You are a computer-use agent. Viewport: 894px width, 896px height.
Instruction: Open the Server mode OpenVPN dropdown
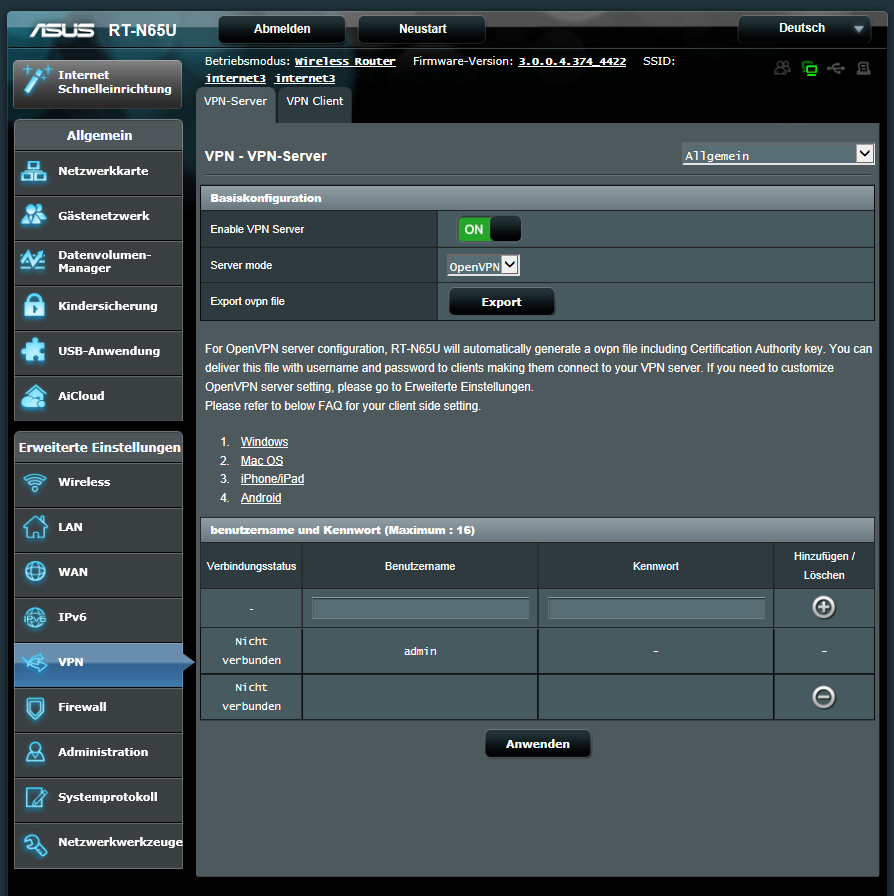[484, 266]
